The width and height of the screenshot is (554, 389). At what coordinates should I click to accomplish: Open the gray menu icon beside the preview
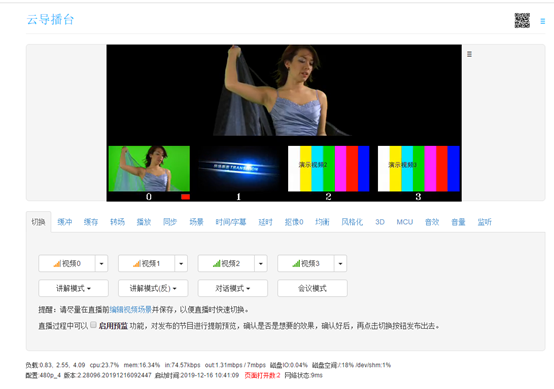(469, 54)
